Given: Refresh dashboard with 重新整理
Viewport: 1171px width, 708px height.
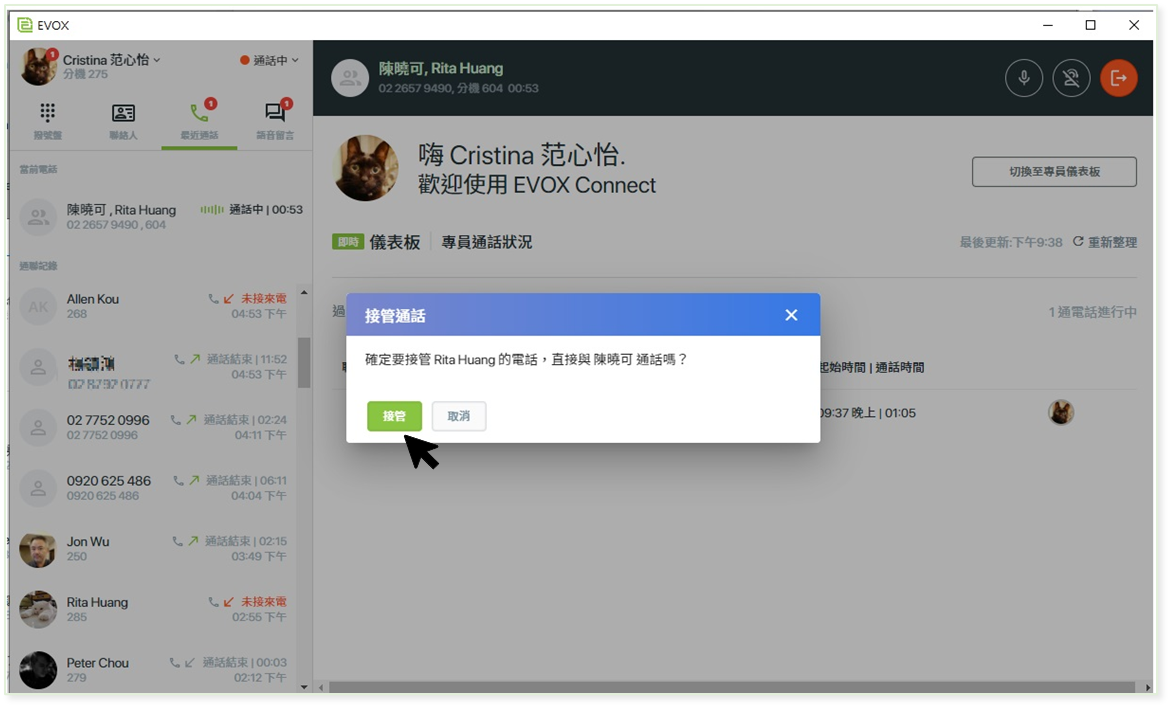Looking at the screenshot, I should (x=1105, y=242).
